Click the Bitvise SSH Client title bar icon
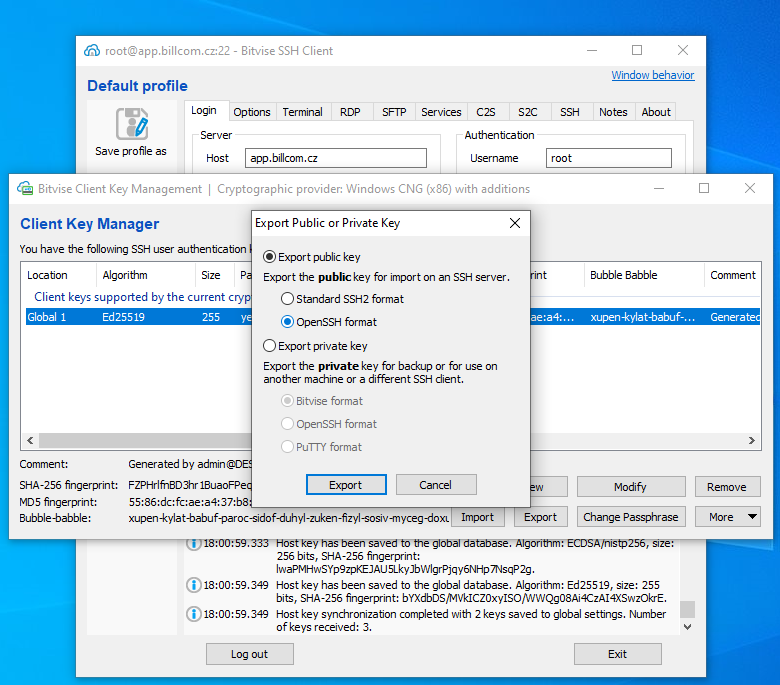Screen dimensions: 780x685 pos(92,51)
